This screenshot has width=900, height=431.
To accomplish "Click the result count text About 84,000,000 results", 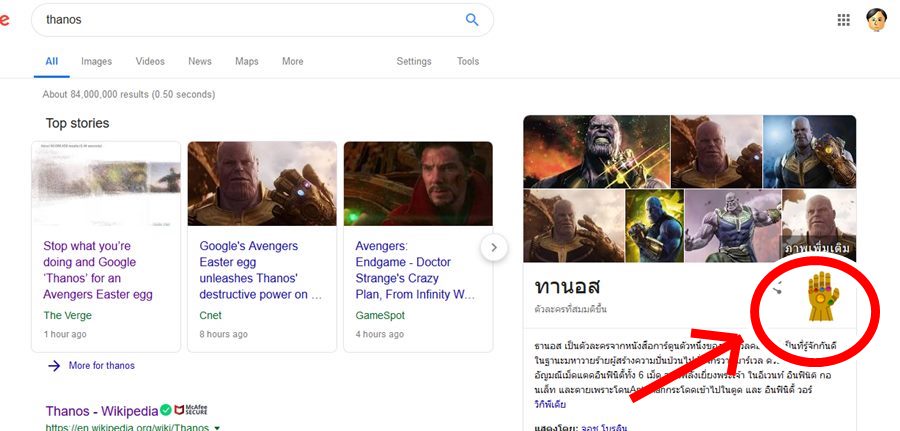I will click(129, 94).
